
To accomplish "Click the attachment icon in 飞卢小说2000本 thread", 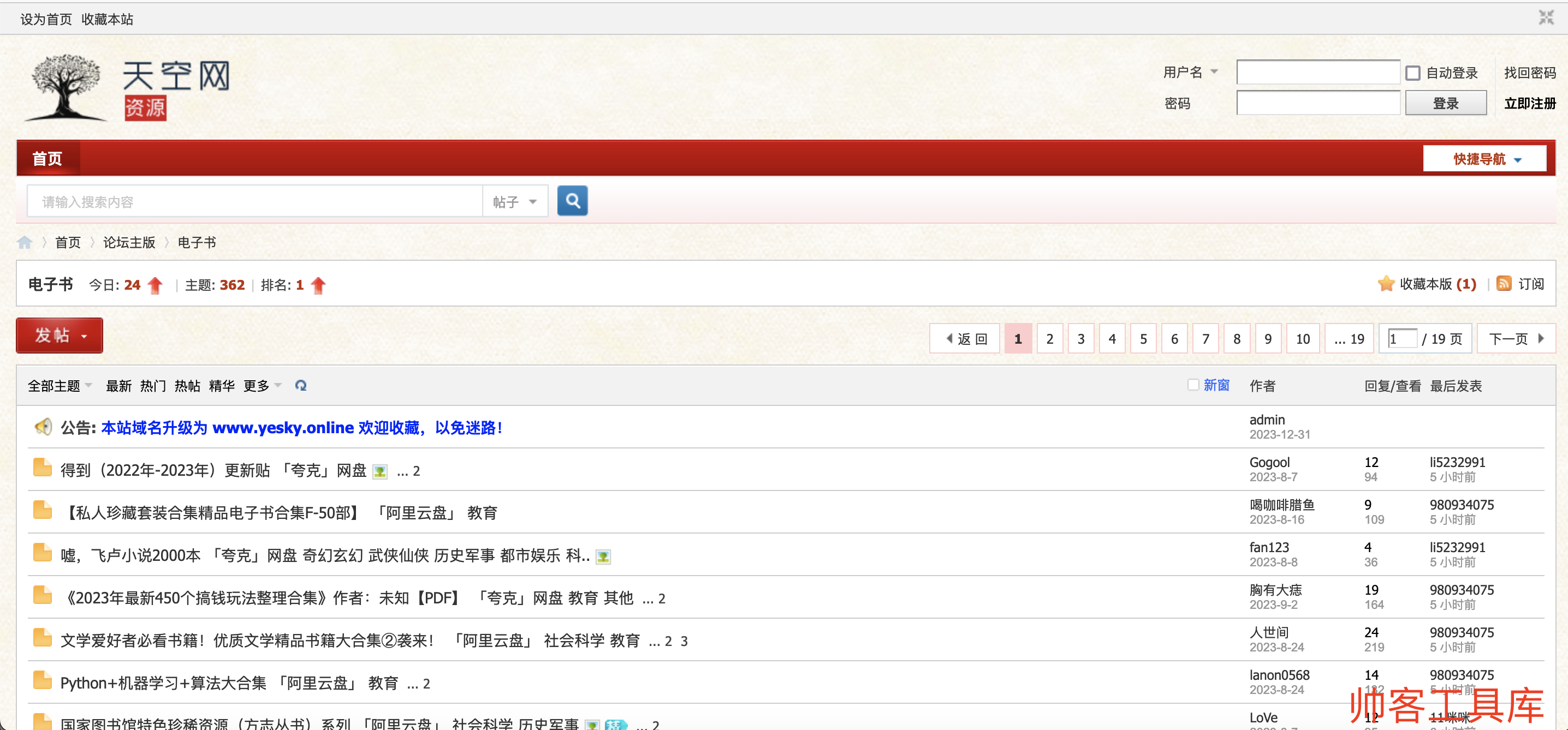I will tap(603, 556).
